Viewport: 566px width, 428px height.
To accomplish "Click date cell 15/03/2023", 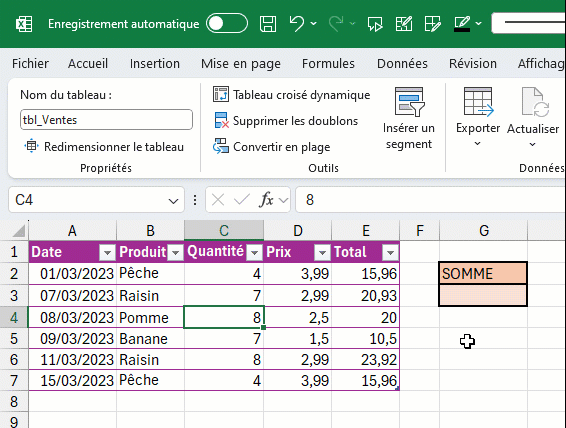I will (x=73, y=380).
